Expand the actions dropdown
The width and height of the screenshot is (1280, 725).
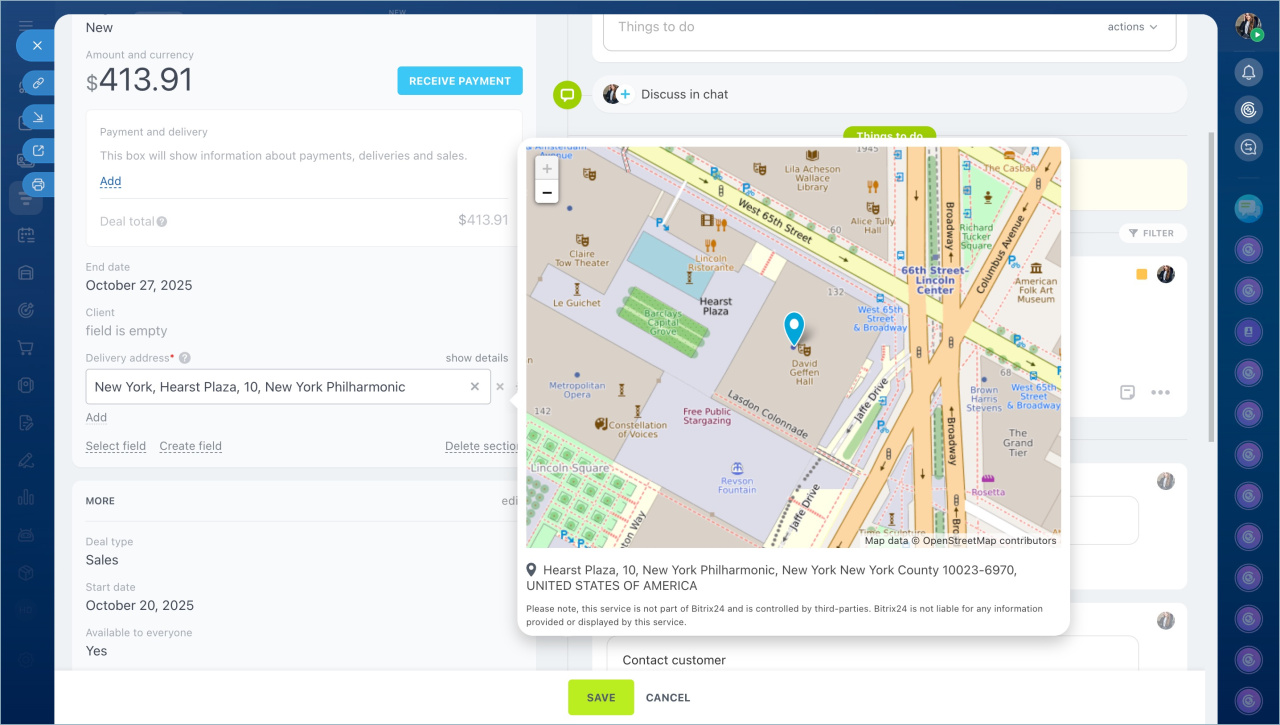(x=1132, y=27)
